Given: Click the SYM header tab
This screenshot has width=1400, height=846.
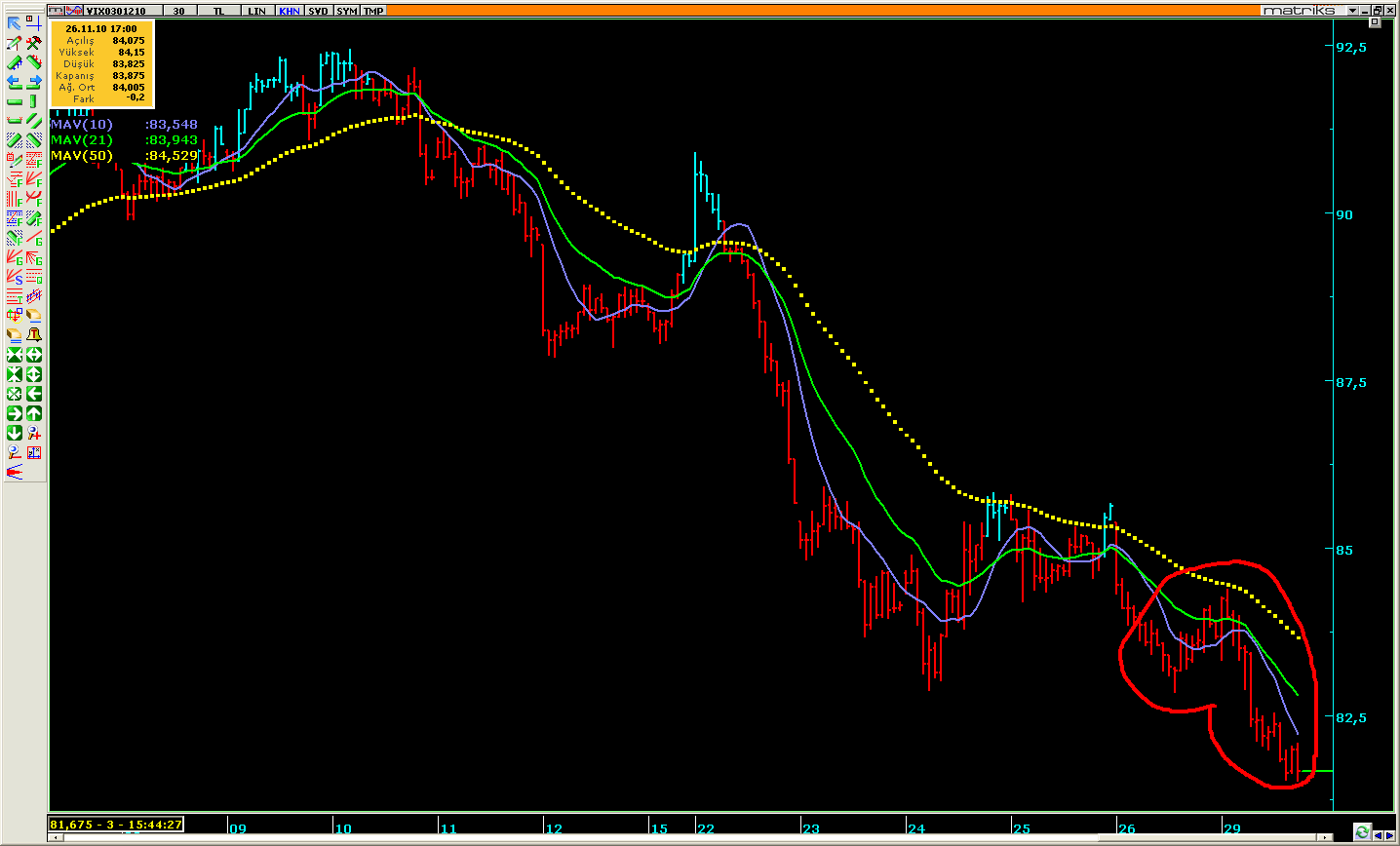Looking at the screenshot, I should pos(346,11).
